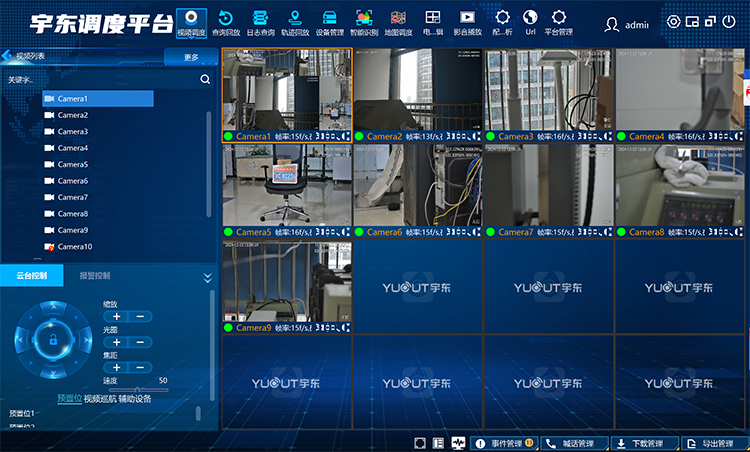
Task: Select the 视频巡航 tab
Action: click(100, 398)
